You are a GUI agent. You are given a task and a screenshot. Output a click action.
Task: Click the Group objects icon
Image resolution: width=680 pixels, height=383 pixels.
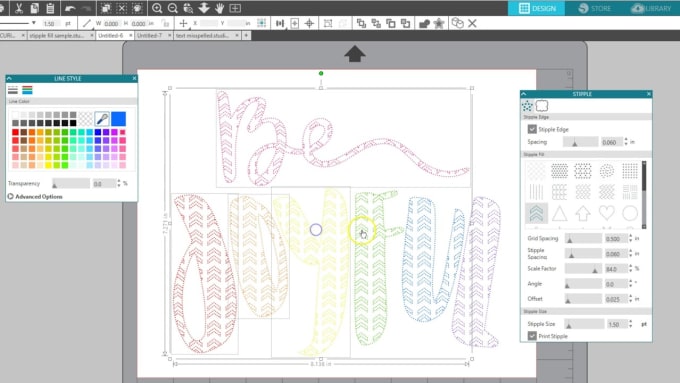tap(328, 23)
